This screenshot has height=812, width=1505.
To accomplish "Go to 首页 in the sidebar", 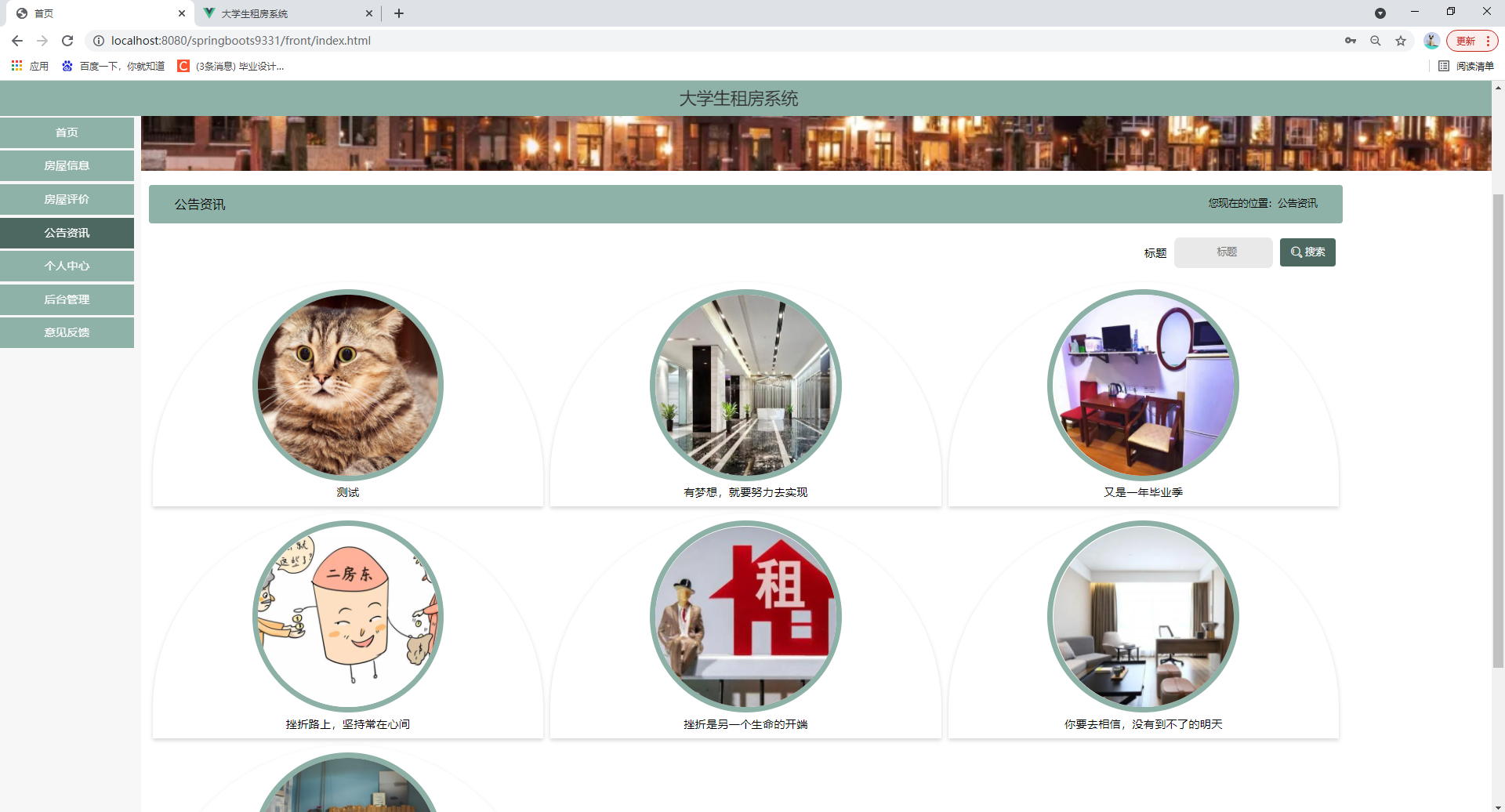I will click(x=67, y=132).
